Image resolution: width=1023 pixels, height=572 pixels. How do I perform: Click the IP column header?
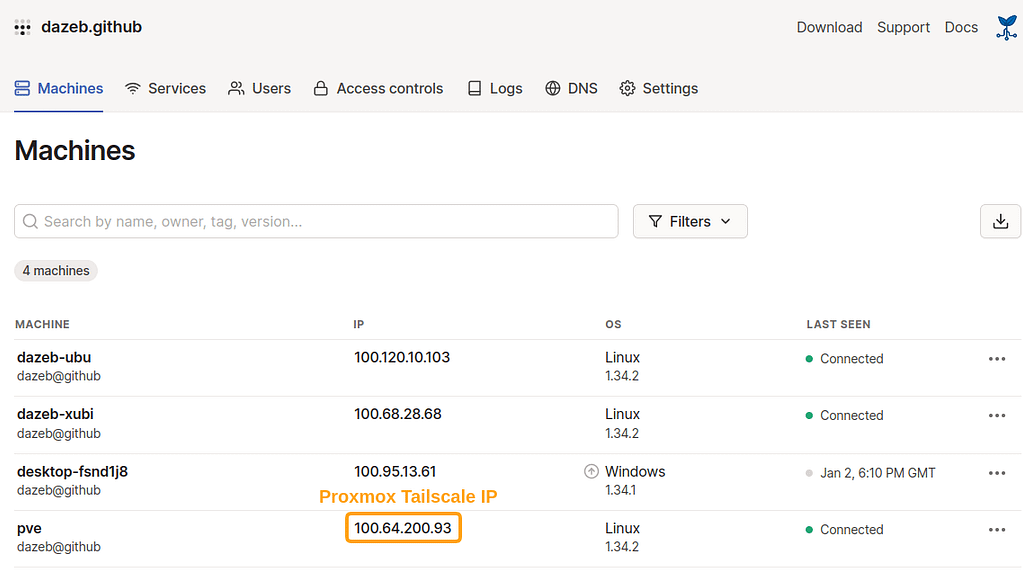click(359, 324)
